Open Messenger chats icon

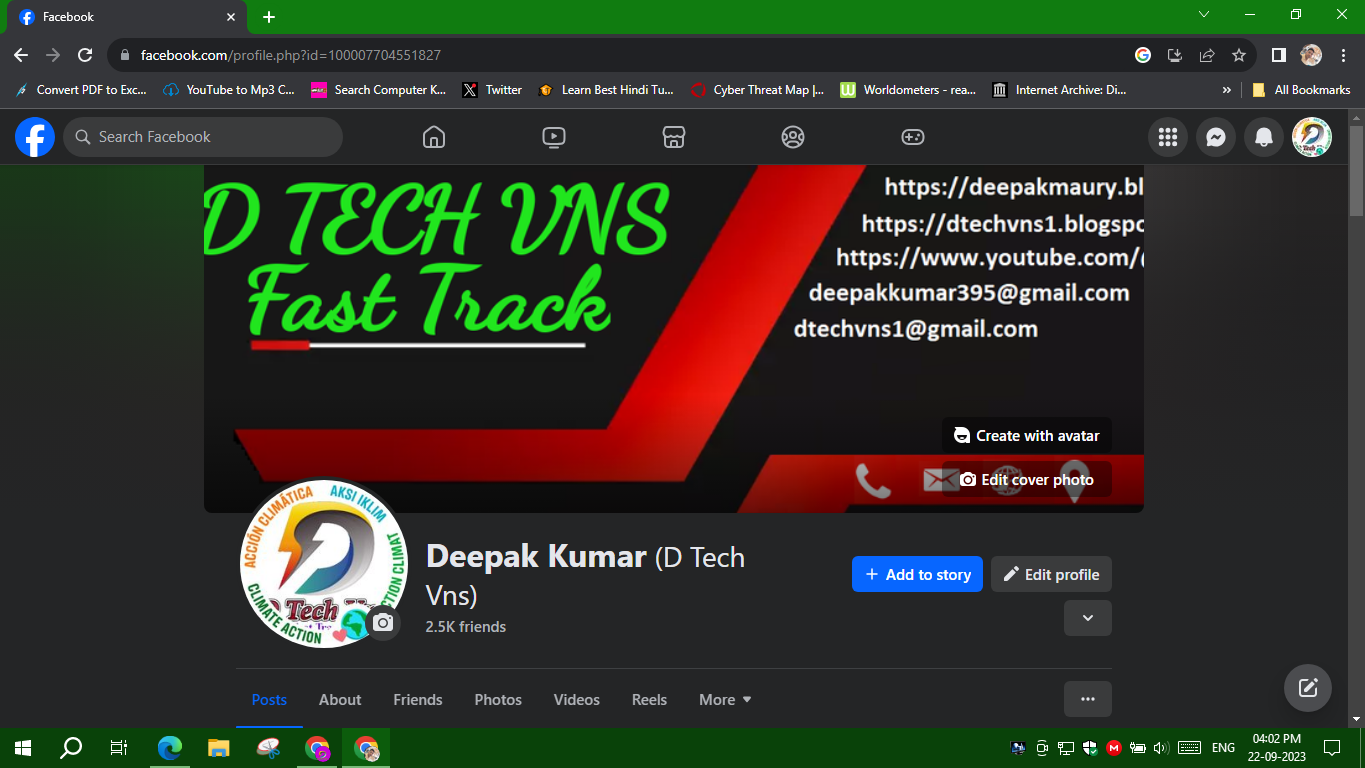tap(1216, 137)
